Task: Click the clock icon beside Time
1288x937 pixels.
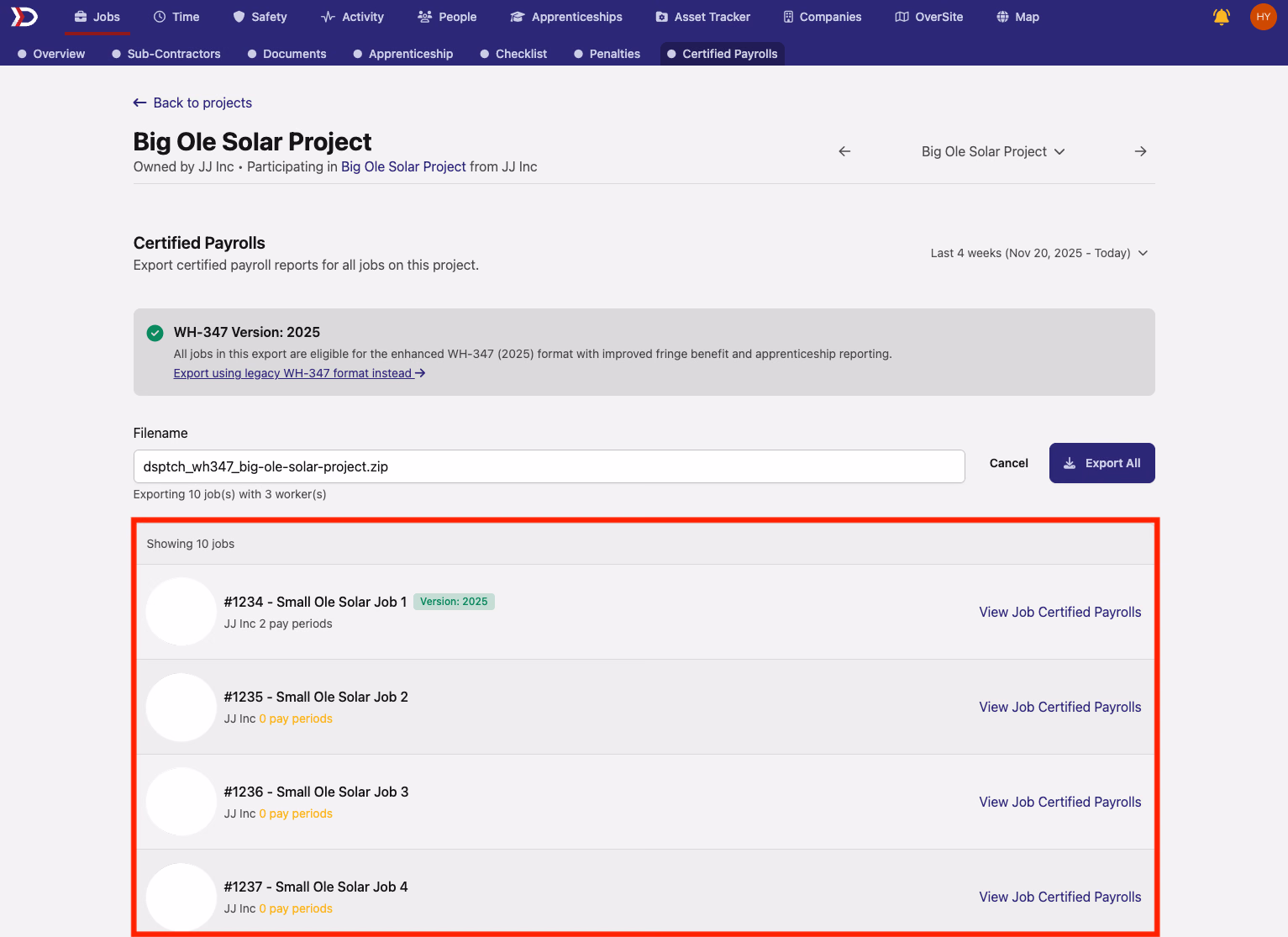Action: [160, 17]
